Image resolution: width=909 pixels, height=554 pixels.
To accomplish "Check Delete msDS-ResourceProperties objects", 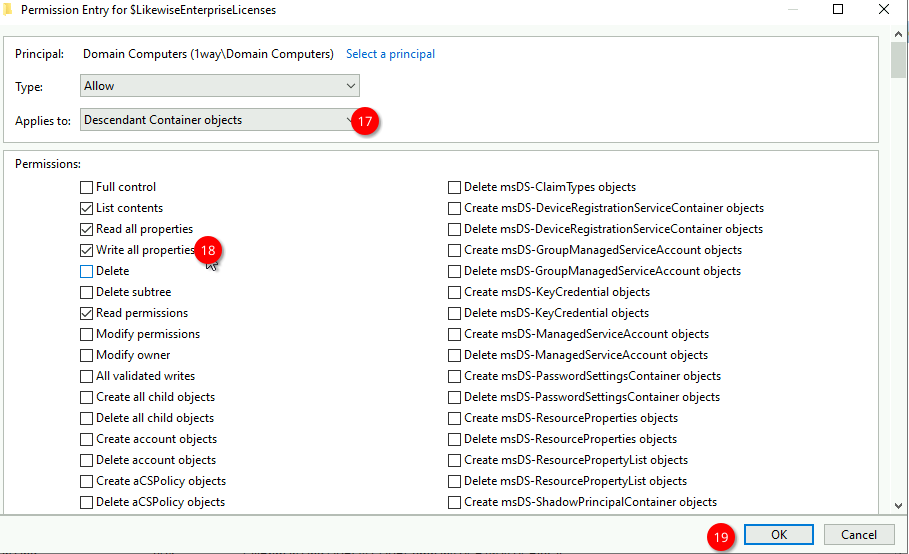I will tap(454, 439).
